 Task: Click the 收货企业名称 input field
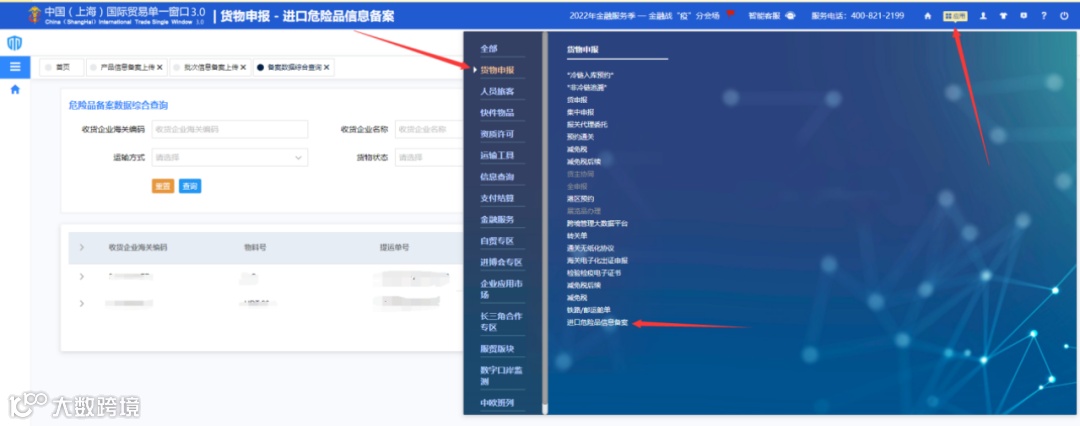(x=430, y=129)
